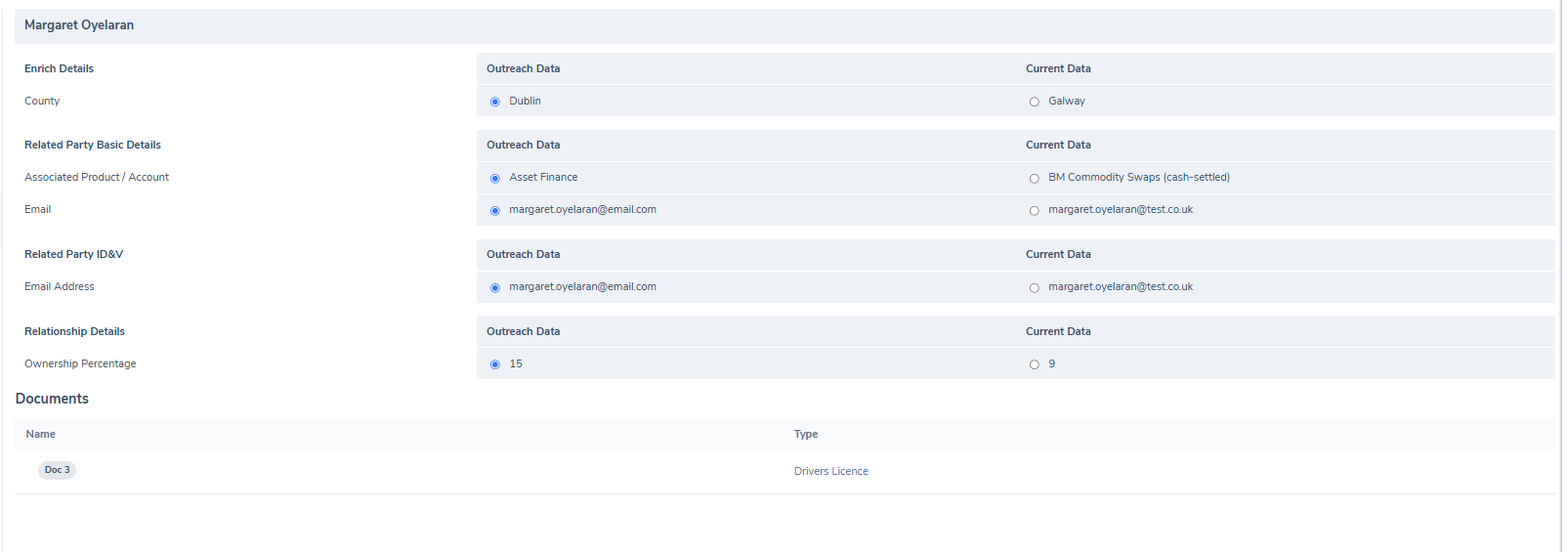Click Current Data header in Enrich Details
Screen dimensions: 1568x552
[1058, 68]
